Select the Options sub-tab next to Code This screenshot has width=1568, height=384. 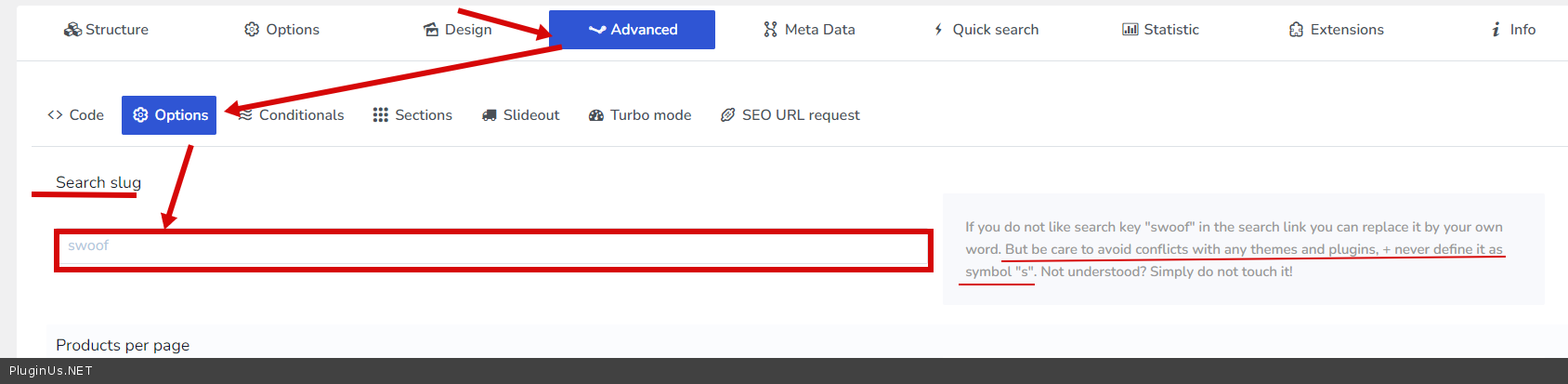pos(169,115)
